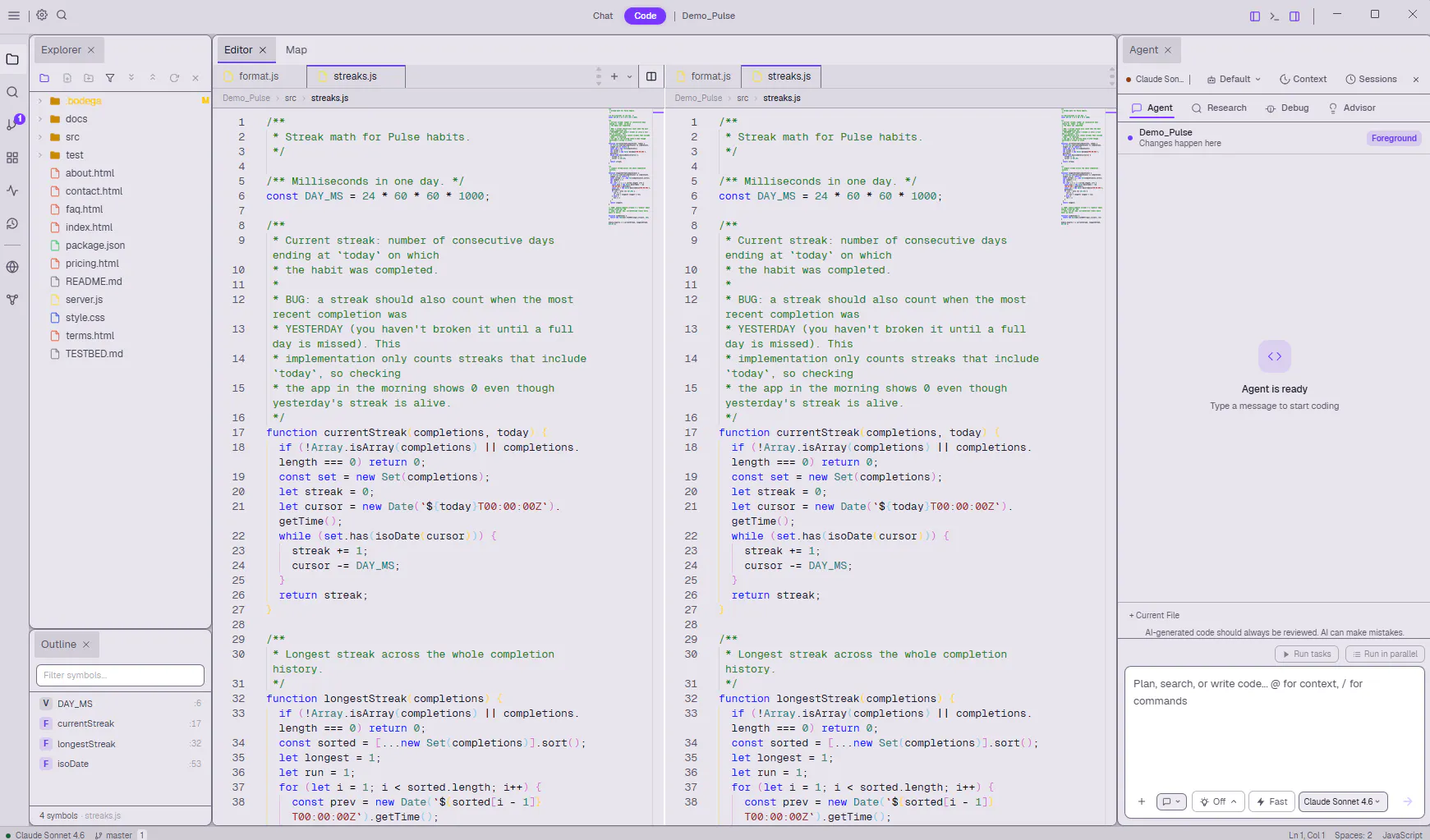The width and height of the screenshot is (1430, 840).
Task: Open the format.js tab in the left editor
Action: click(259, 76)
